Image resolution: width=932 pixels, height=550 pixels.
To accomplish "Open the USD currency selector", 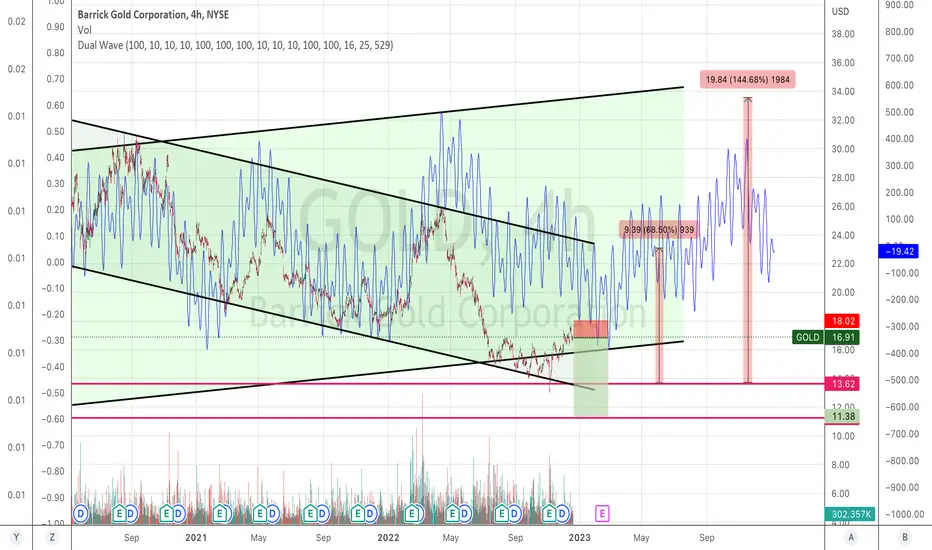I will [x=840, y=11].
